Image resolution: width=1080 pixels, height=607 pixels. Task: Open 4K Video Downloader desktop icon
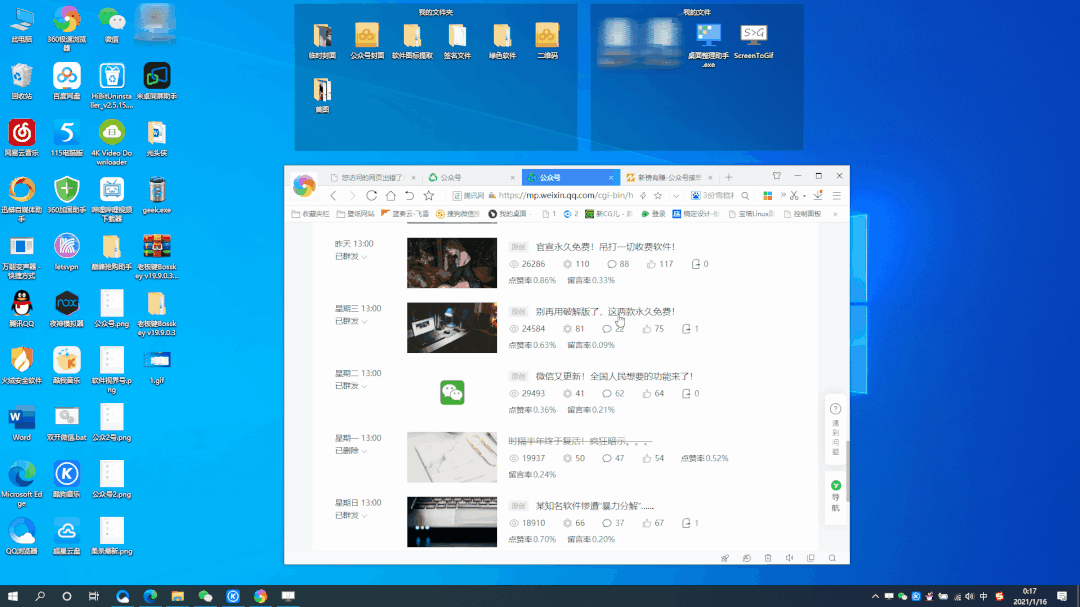[112, 142]
